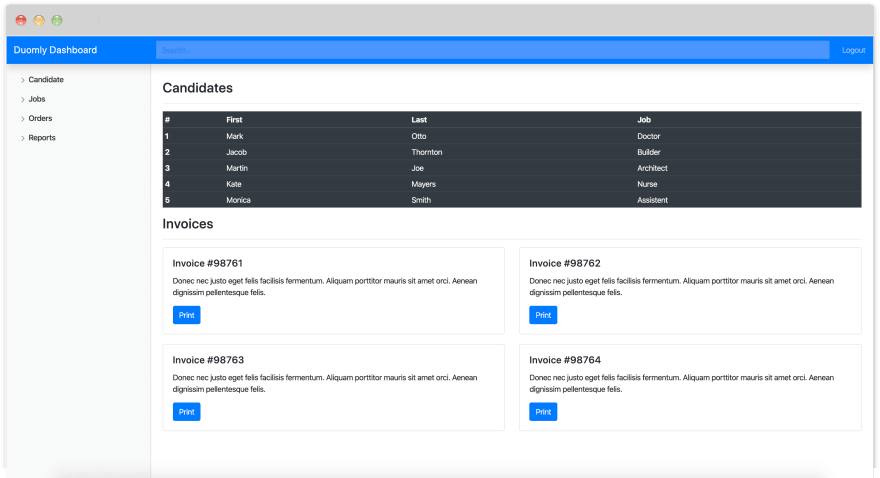Select the Jacob first-name cell
Image resolution: width=880 pixels, height=478 pixels.
pyautogui.click(x=236, y=152)
